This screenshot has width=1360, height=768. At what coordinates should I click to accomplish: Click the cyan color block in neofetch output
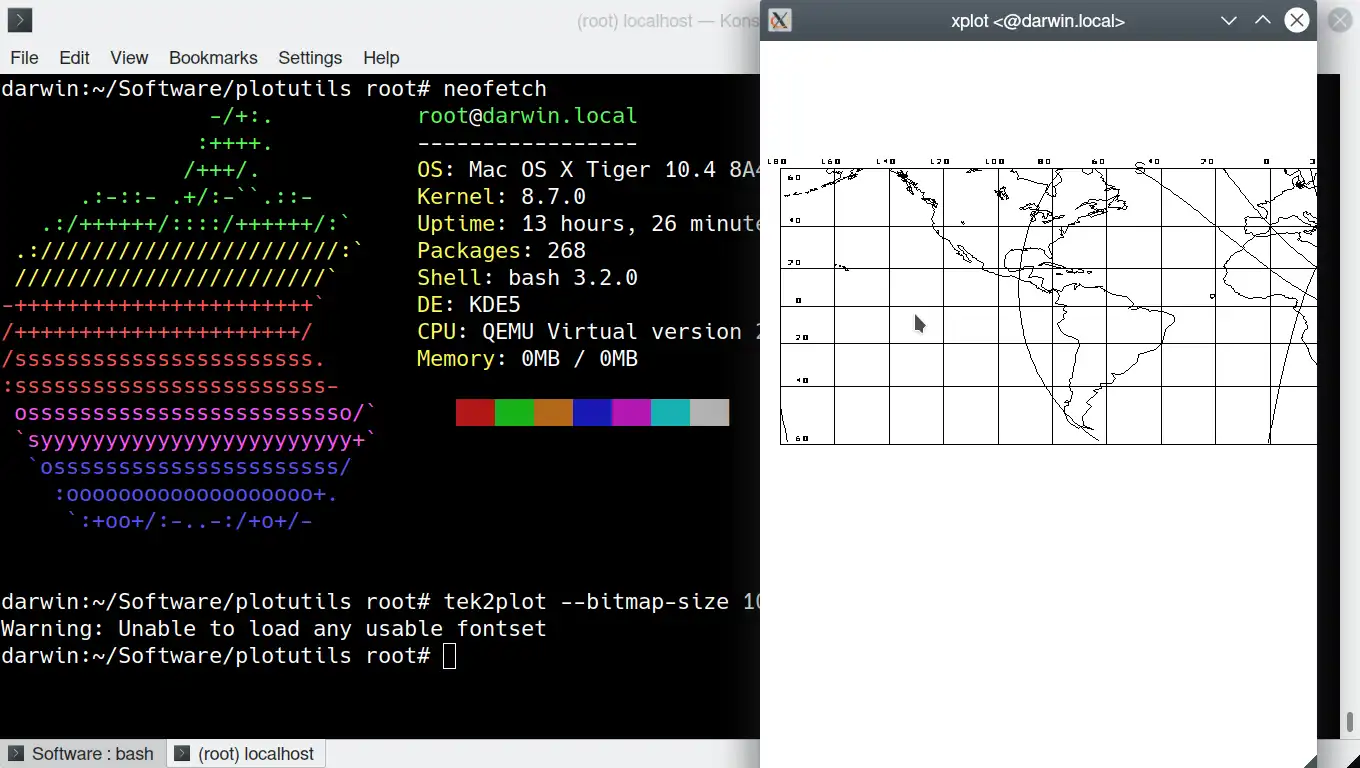tap(670, 412)
